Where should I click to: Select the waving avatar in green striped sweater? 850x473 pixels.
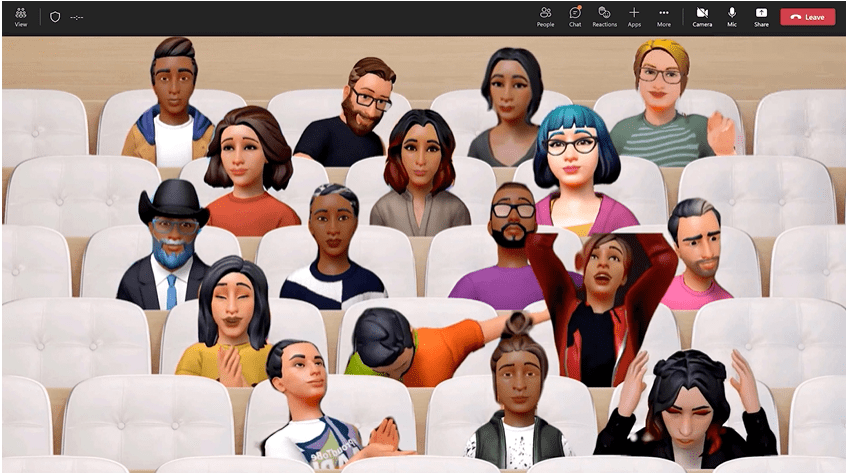point(665,105)
